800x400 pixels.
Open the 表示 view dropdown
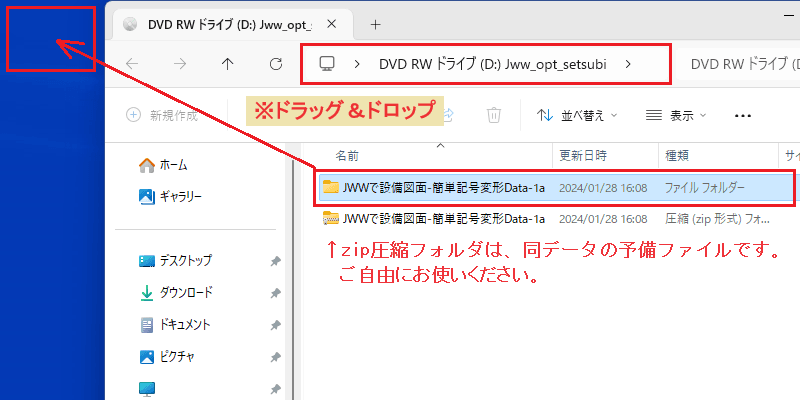676,115
